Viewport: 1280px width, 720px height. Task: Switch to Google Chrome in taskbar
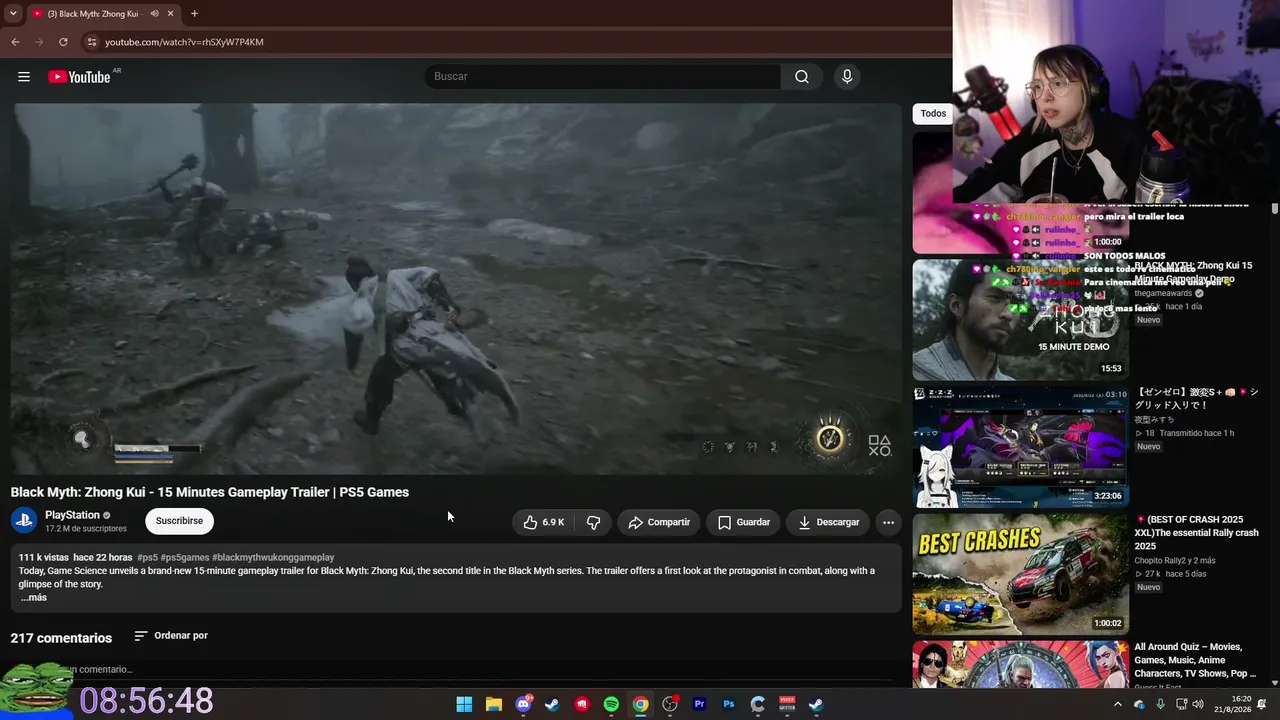(640, 704)
